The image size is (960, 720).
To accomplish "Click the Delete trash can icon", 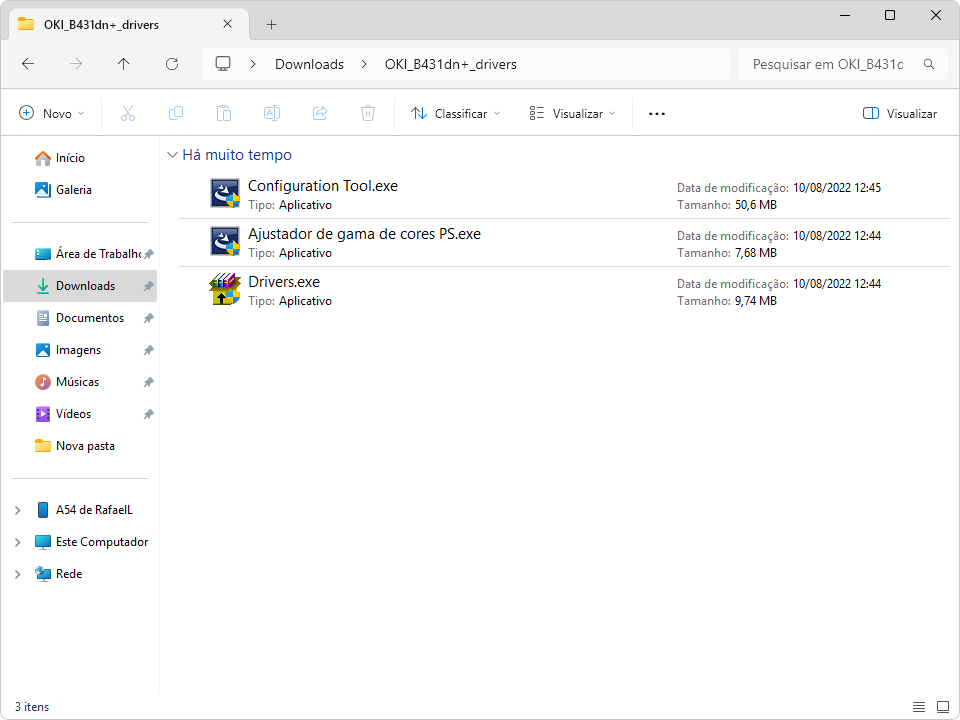I will pyautogui.click(x=367, y=113).
